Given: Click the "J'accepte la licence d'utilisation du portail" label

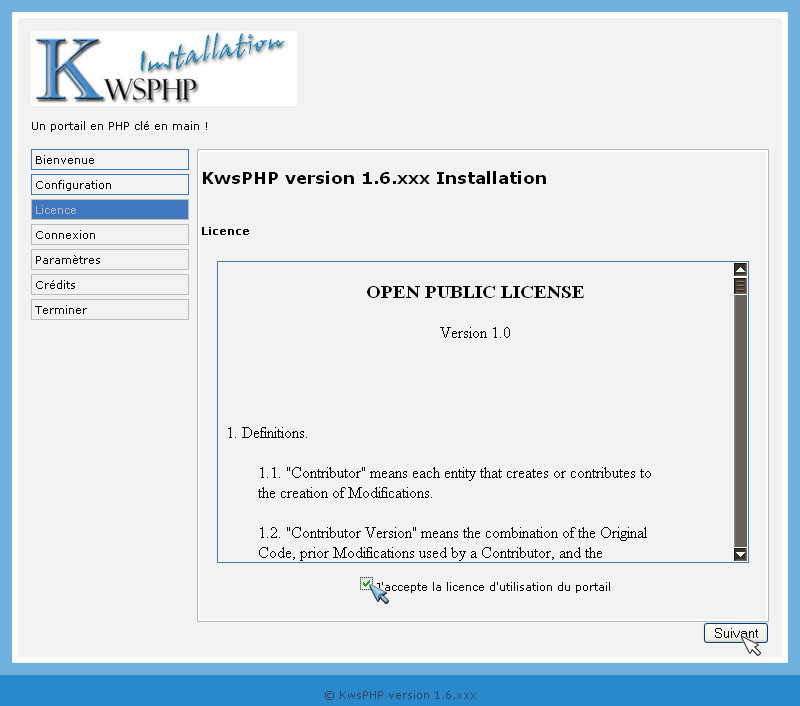Looking at the screenshot, I should [493, 587].
